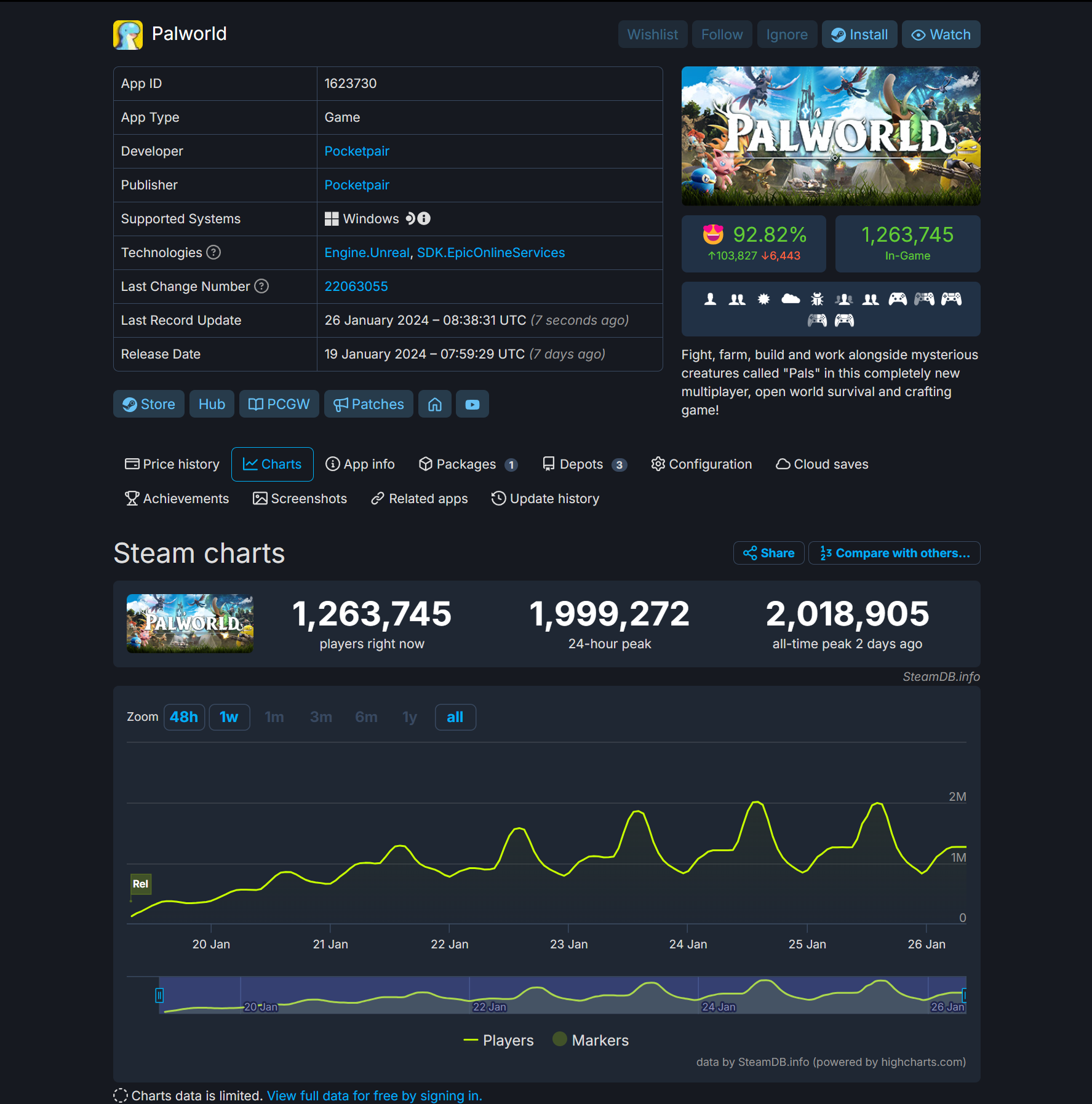Click the Share chart button
The width and height of the screenshot is (1092, 1104).
tap(769, 553)
